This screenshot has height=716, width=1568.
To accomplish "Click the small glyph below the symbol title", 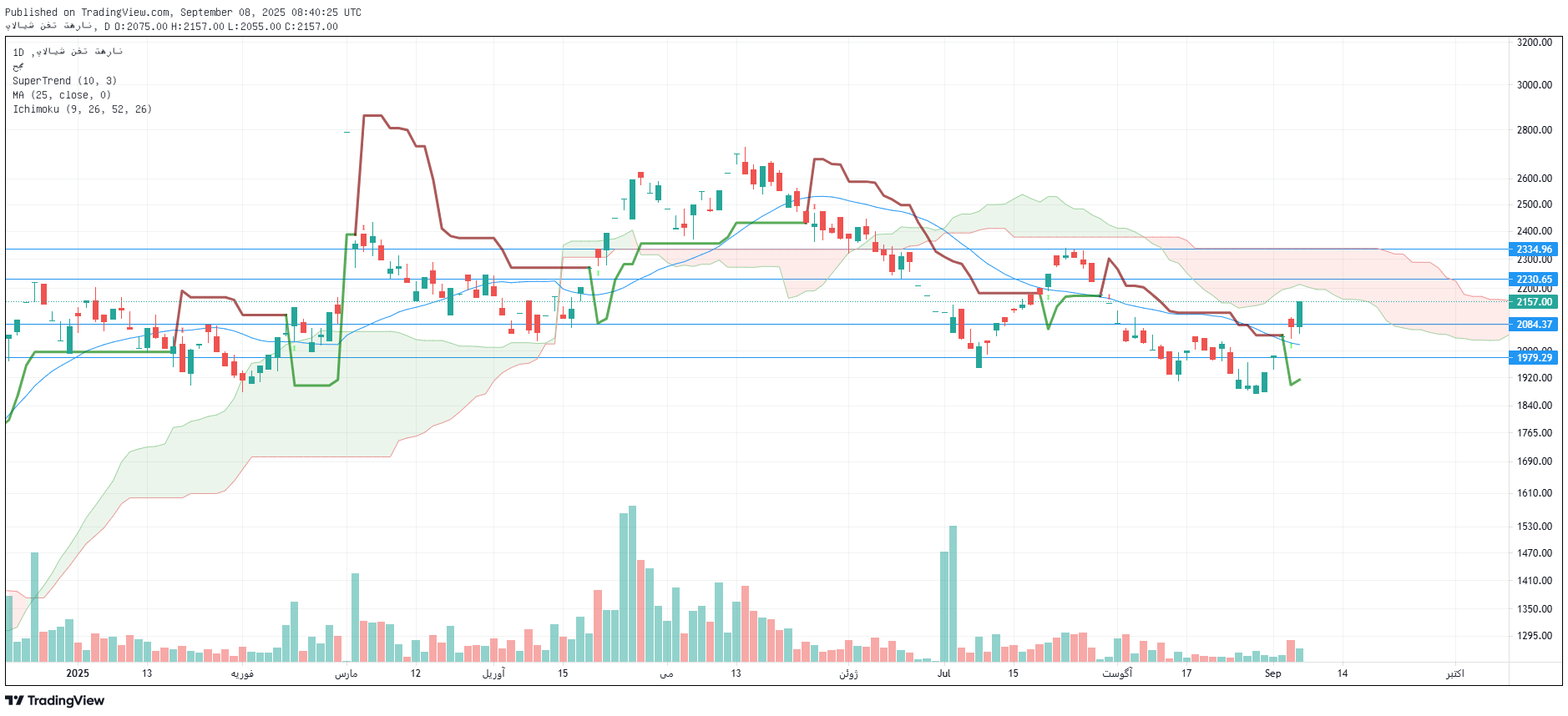I will click(18, 67).
